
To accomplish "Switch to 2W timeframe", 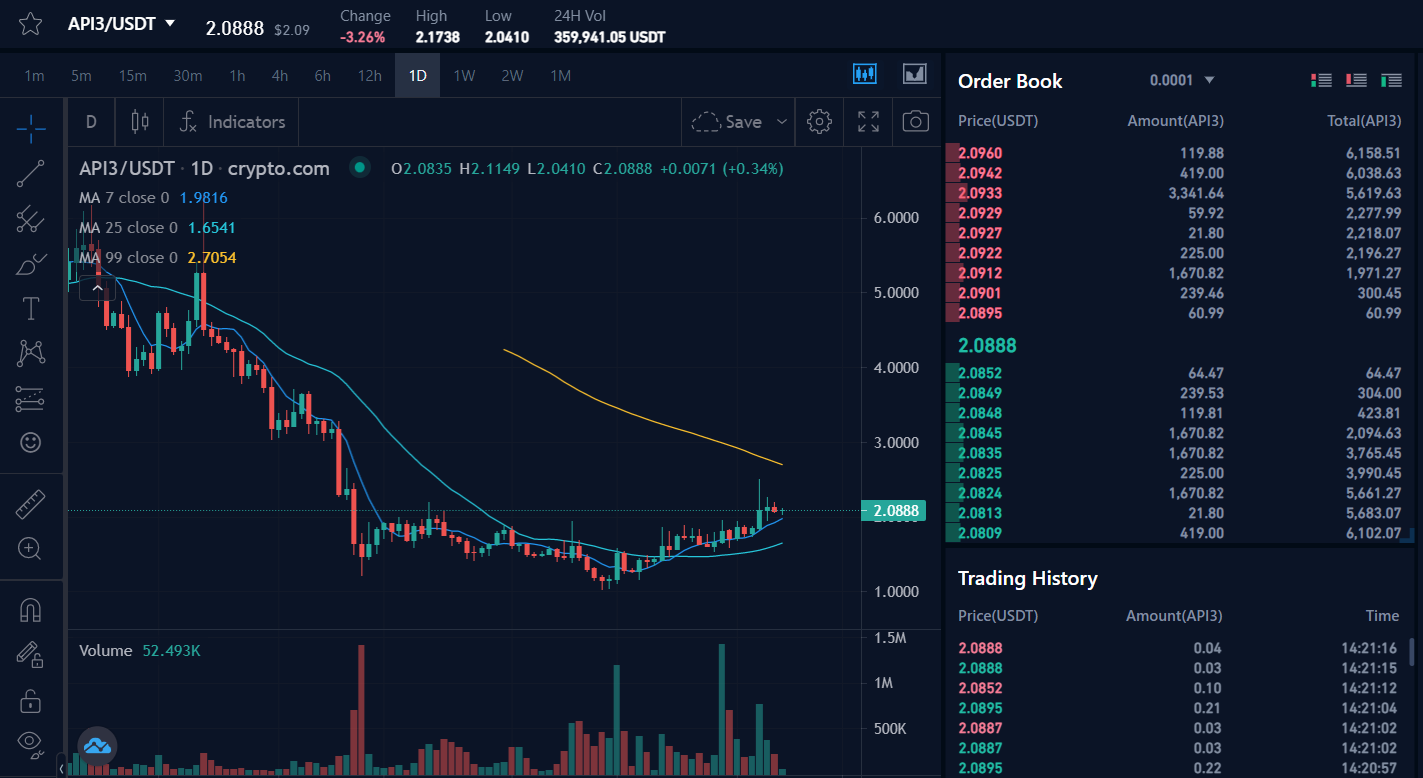I will click(512, 75).
